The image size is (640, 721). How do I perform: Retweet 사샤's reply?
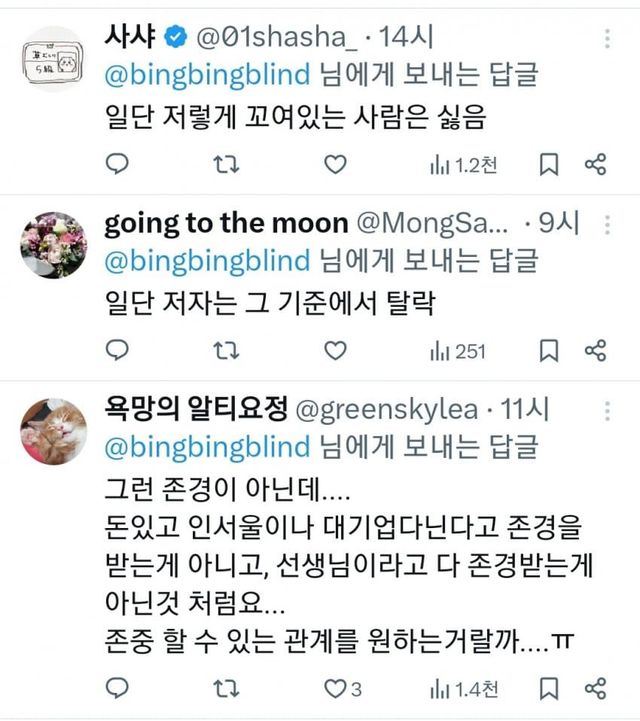click(227, 165)
